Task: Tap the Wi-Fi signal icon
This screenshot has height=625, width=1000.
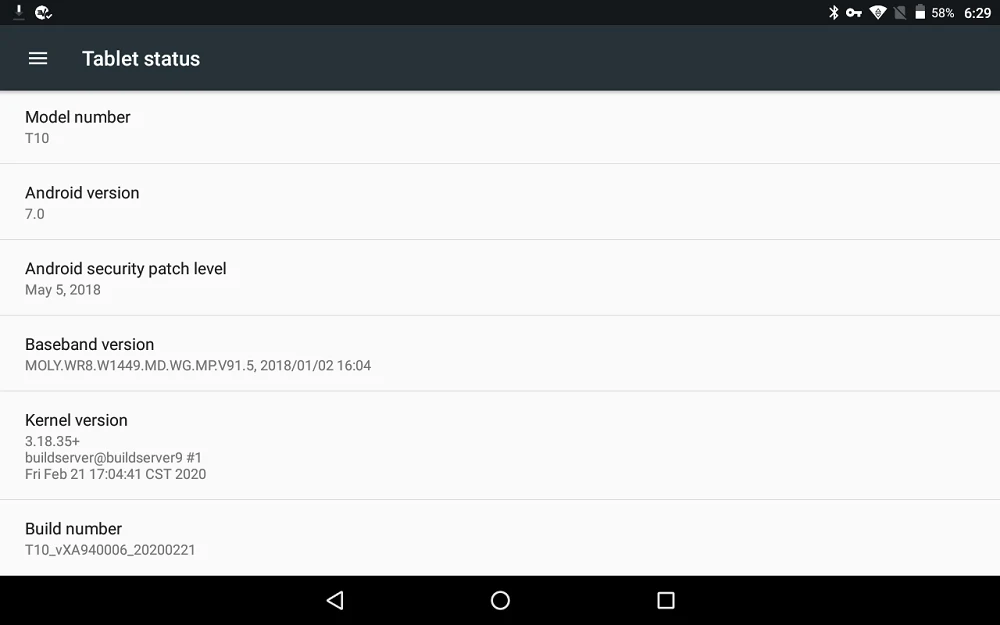Action: pos(878,13)
